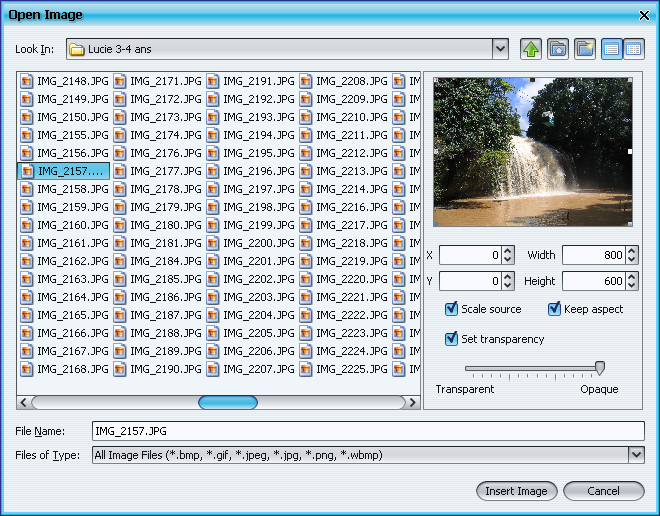660x516 pixels.
Task: Go up one folder level
Action: (x=531, y=49)
